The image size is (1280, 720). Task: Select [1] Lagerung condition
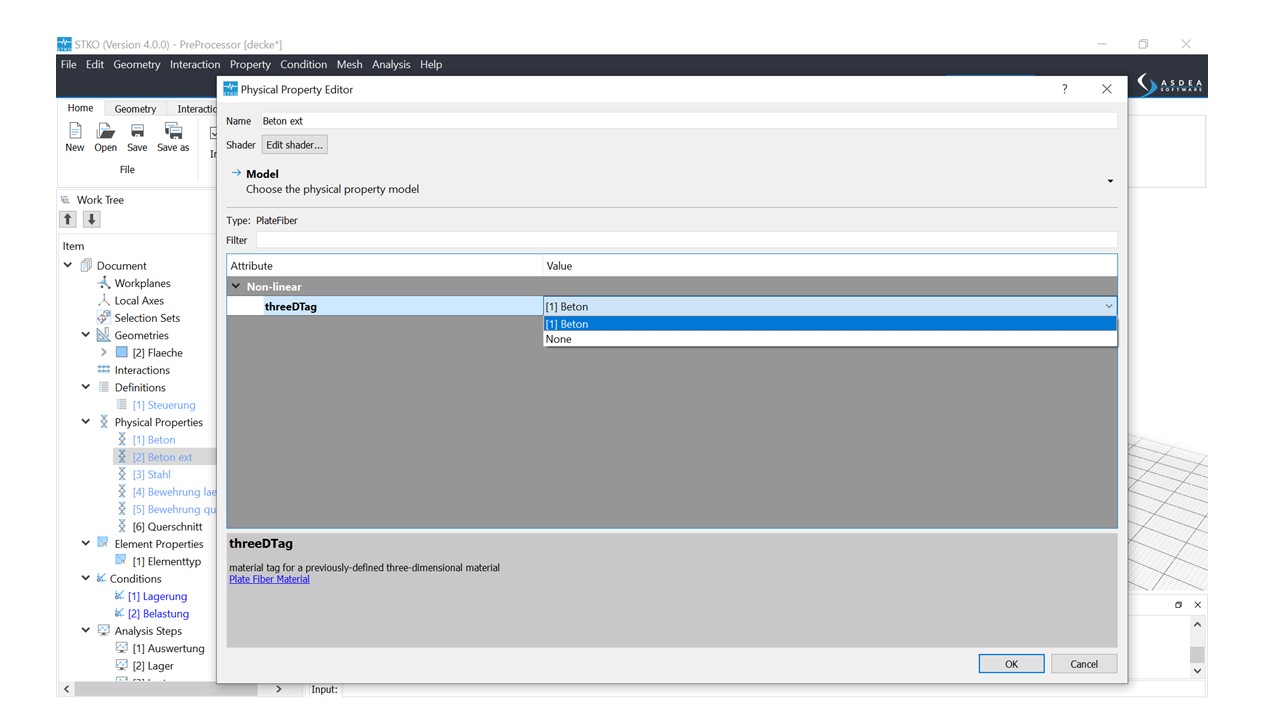coord(157,597)
